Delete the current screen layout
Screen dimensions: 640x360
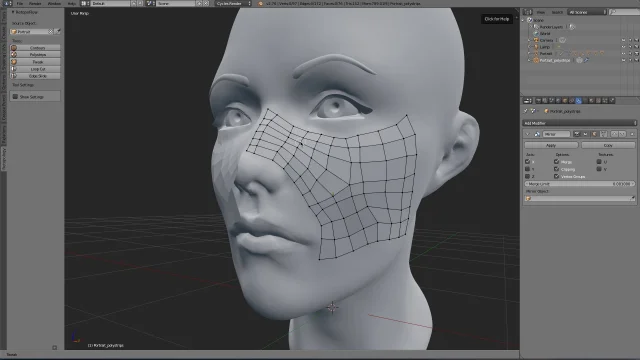[140, 3]
